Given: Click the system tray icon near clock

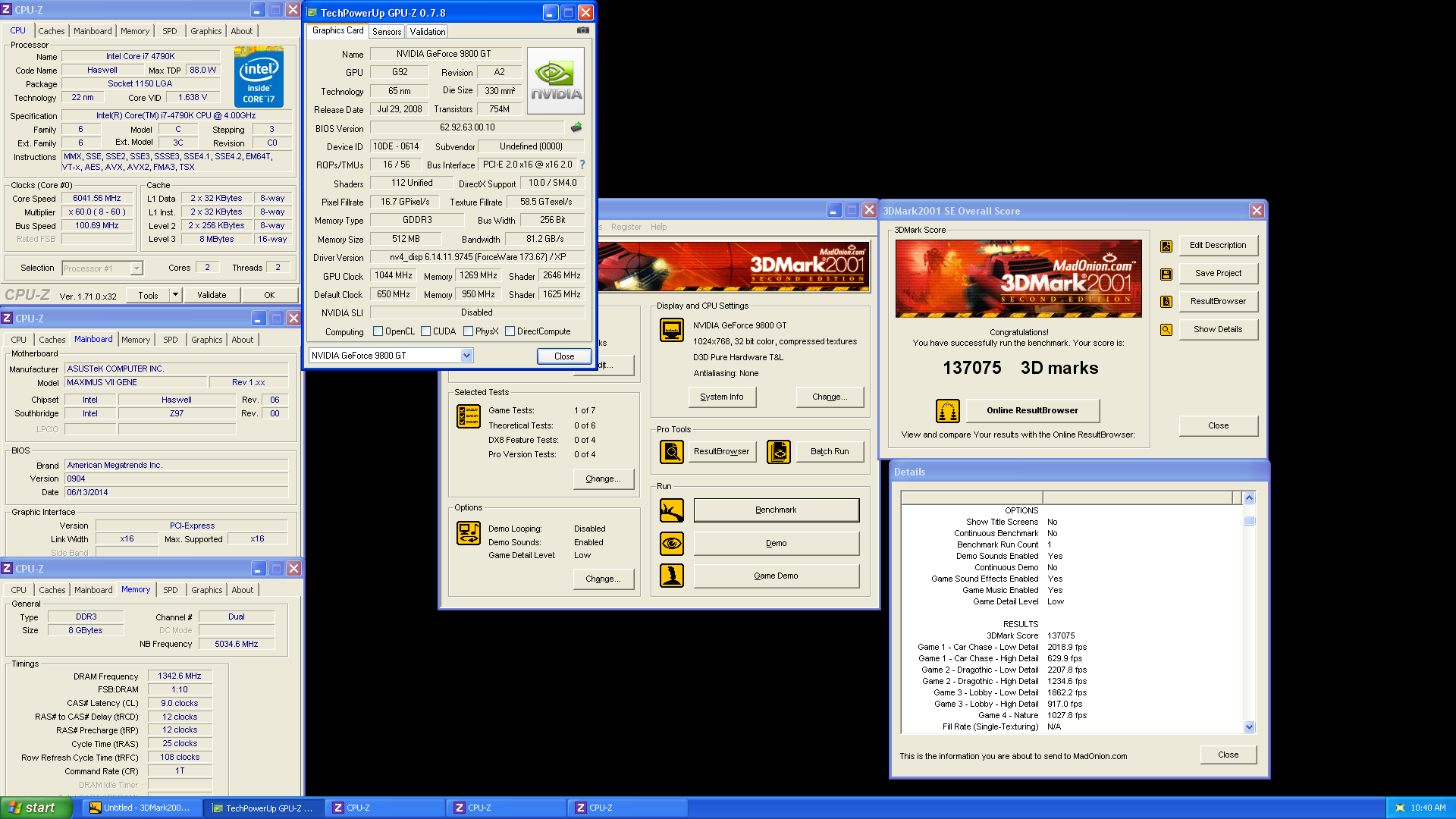Looking at the screenshot, I should tap(1400, 808).
